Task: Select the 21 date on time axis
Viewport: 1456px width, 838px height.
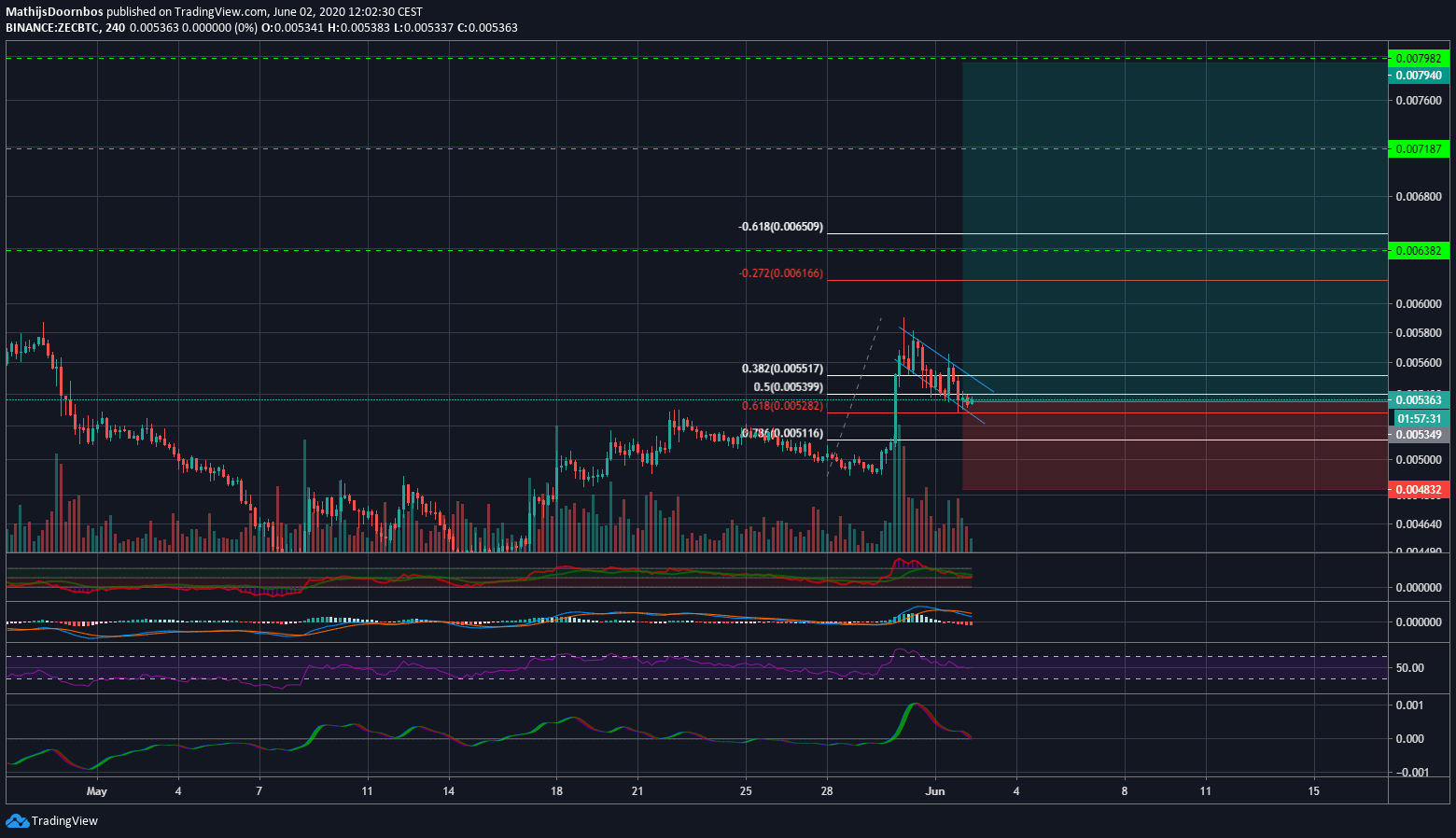Action: (637, 791)
